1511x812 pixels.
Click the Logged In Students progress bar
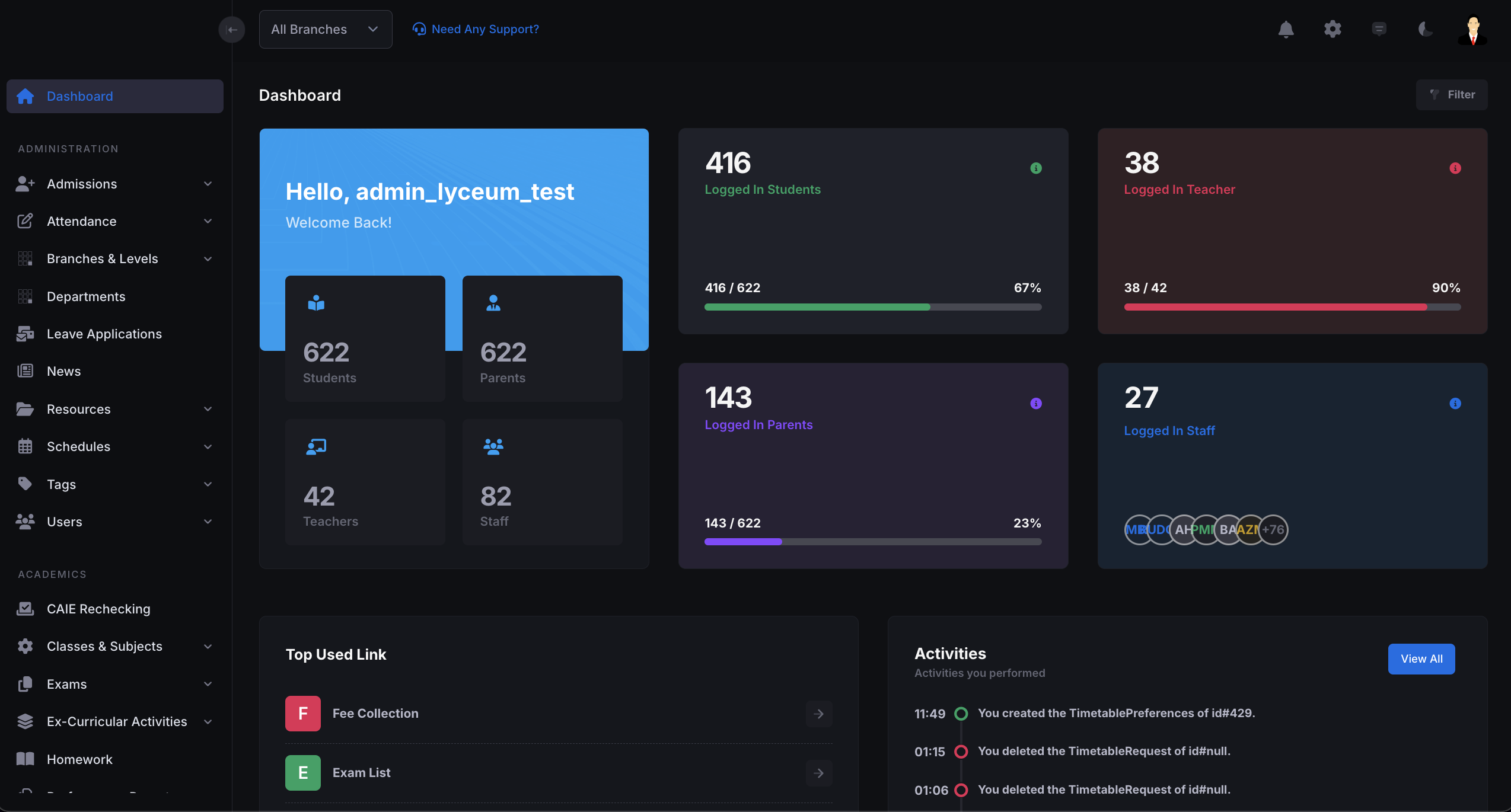(x=872, y=307)
